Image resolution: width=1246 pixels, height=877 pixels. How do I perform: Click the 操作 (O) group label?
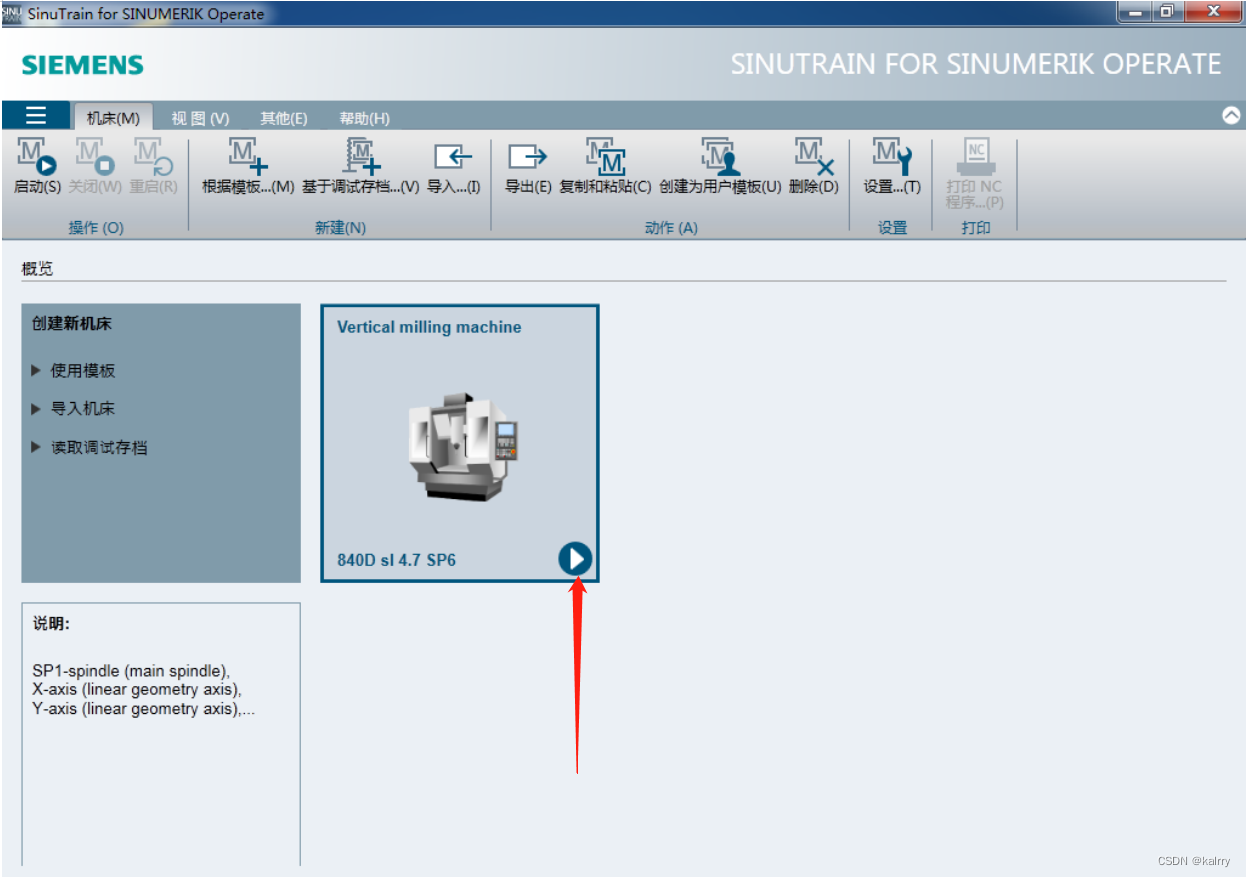point(96,227)
